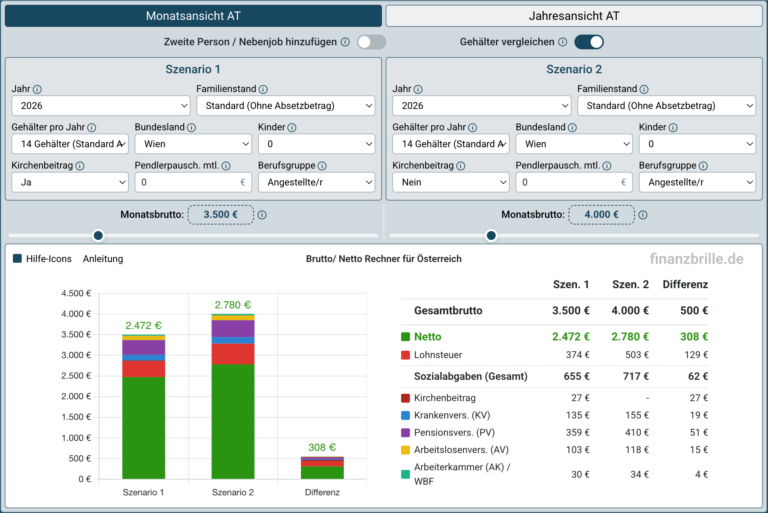Show help for Familienstand in Szenario 1
Viewport: 768px width, 513px height.
pyautogui.click(x=263, y=89)
